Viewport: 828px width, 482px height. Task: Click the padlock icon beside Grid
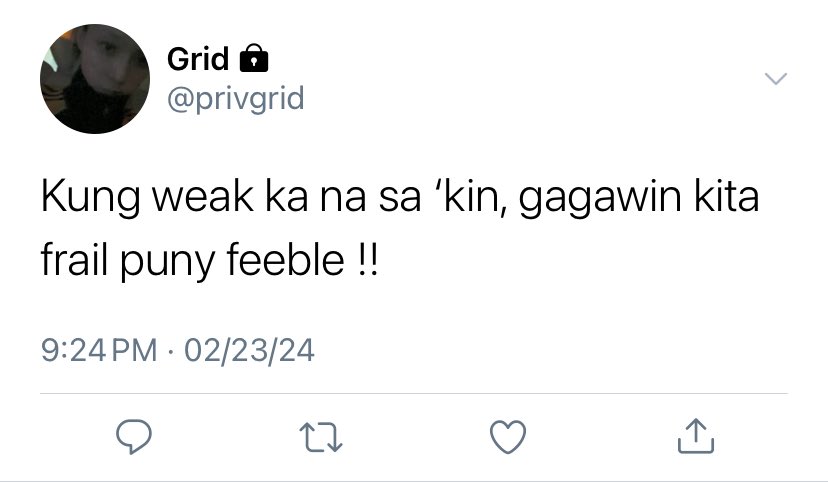(x=254, y=58)
